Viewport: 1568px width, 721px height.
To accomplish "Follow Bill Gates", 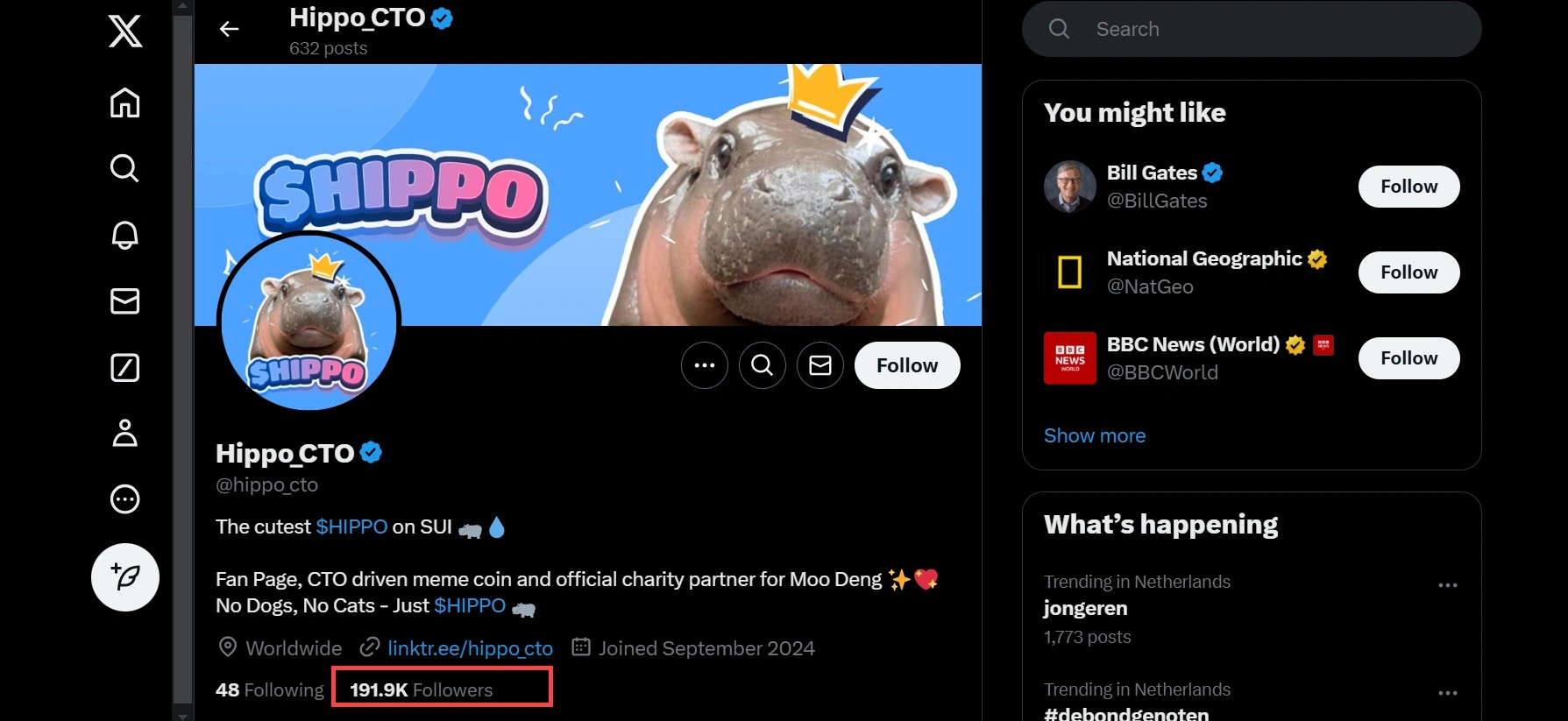I will 1408,187.
